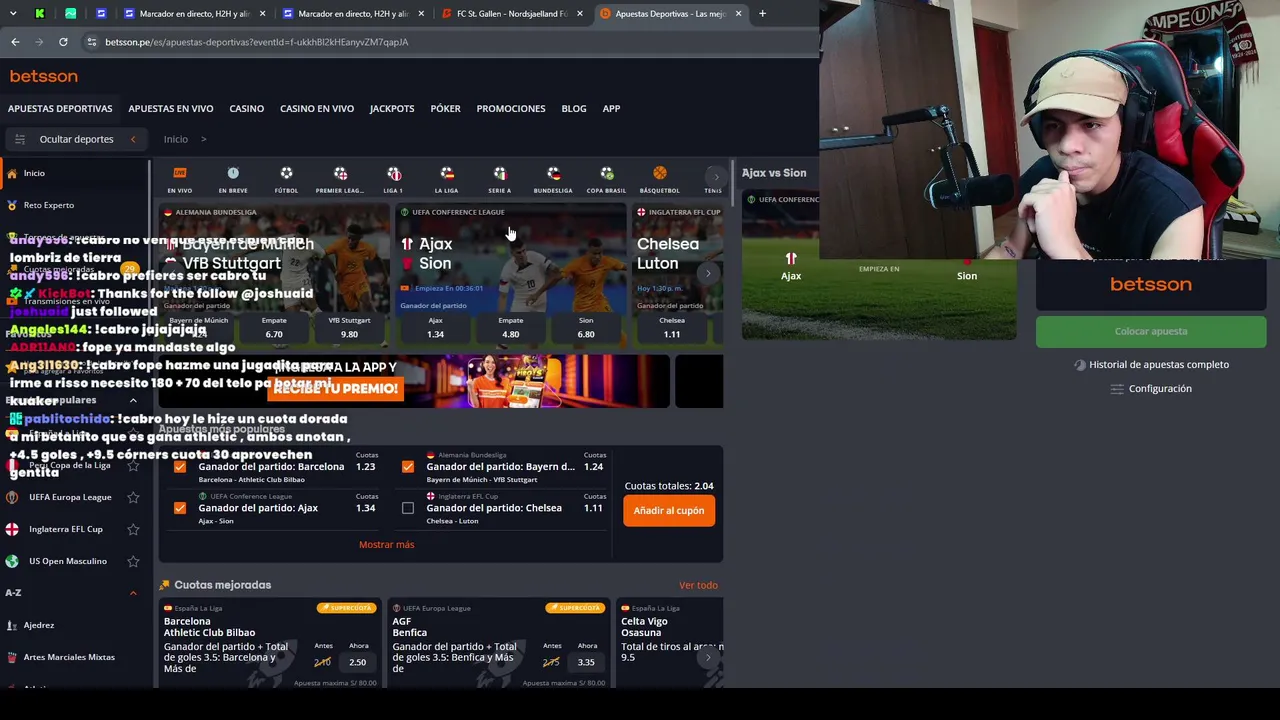The image size is (1280, 720).
Task: Select Ajax odds 1.34 in featured match
Action: (x=435, y=328)
